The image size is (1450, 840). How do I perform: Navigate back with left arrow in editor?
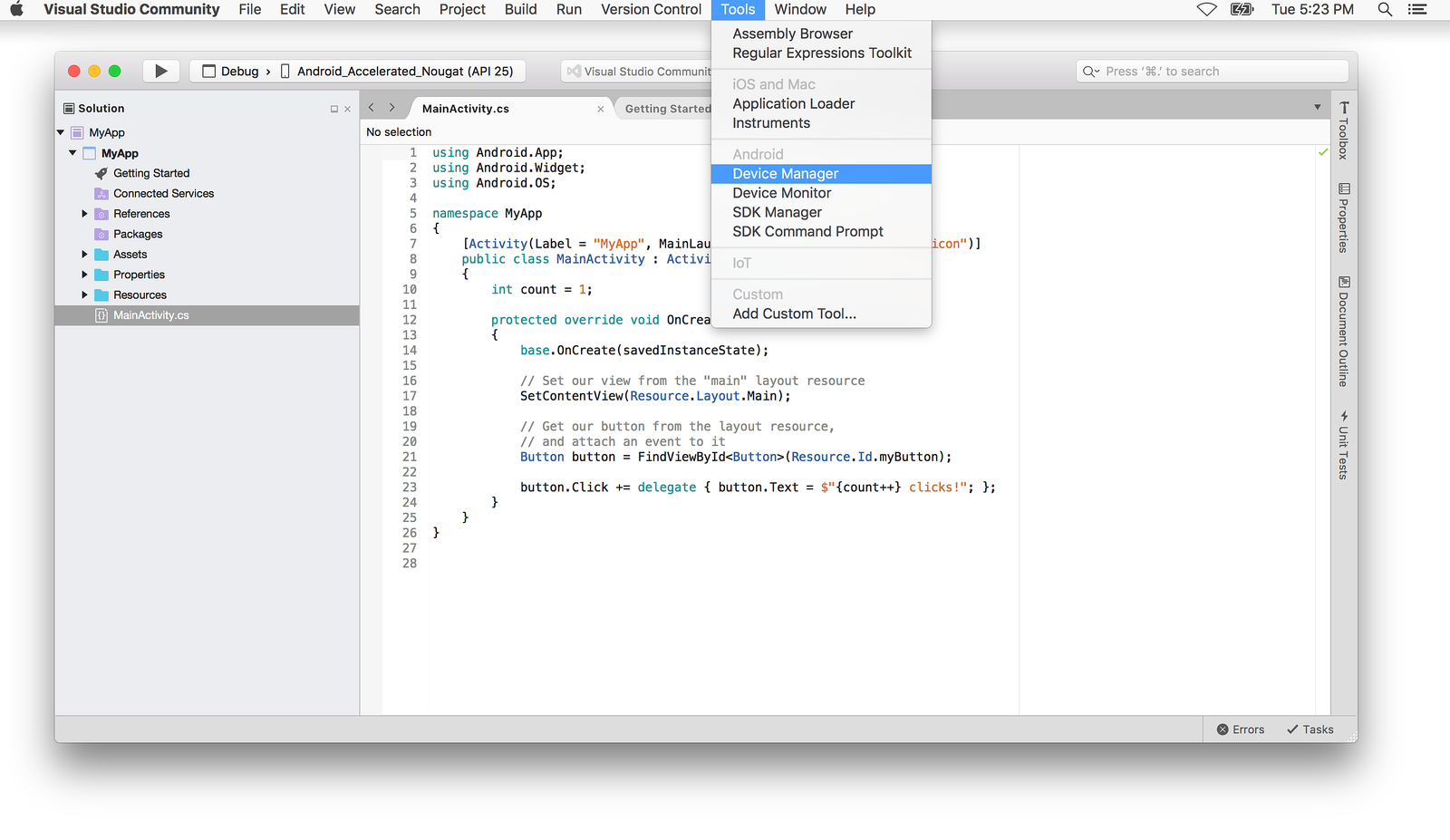(372, 108)
